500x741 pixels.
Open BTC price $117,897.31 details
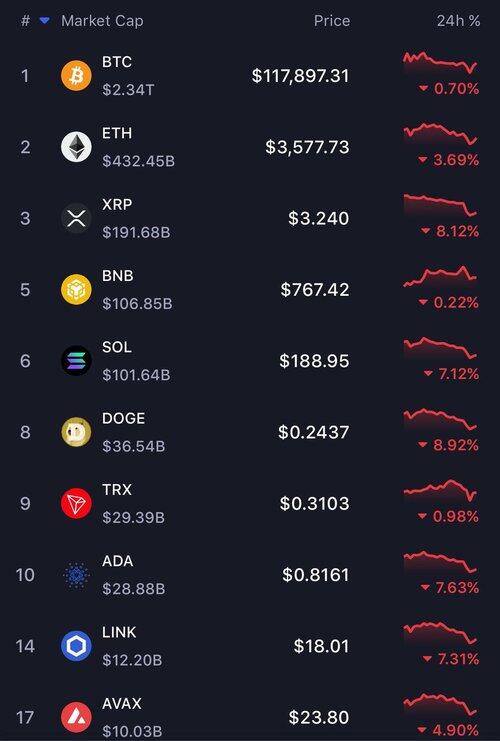coord(300,76)
